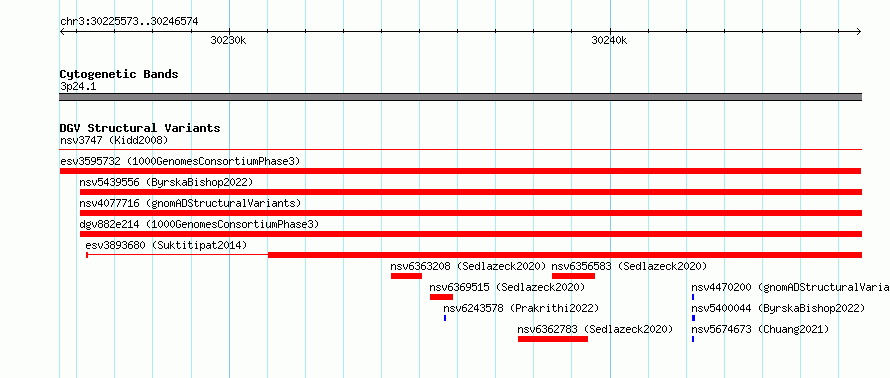The width and height of the screenshot is (890, 378).
Task: Select the blue mark under nsv4470200
Action: point(693,297)
